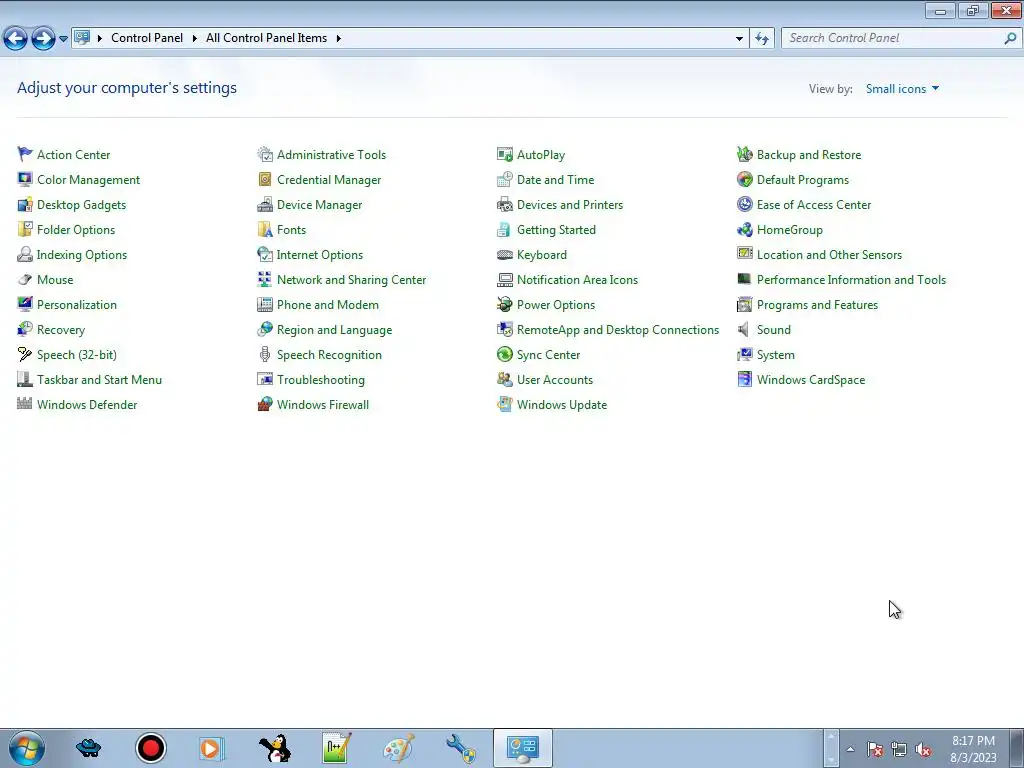
Task: Open the Windows Update link
Action: (x=562, y=405)
